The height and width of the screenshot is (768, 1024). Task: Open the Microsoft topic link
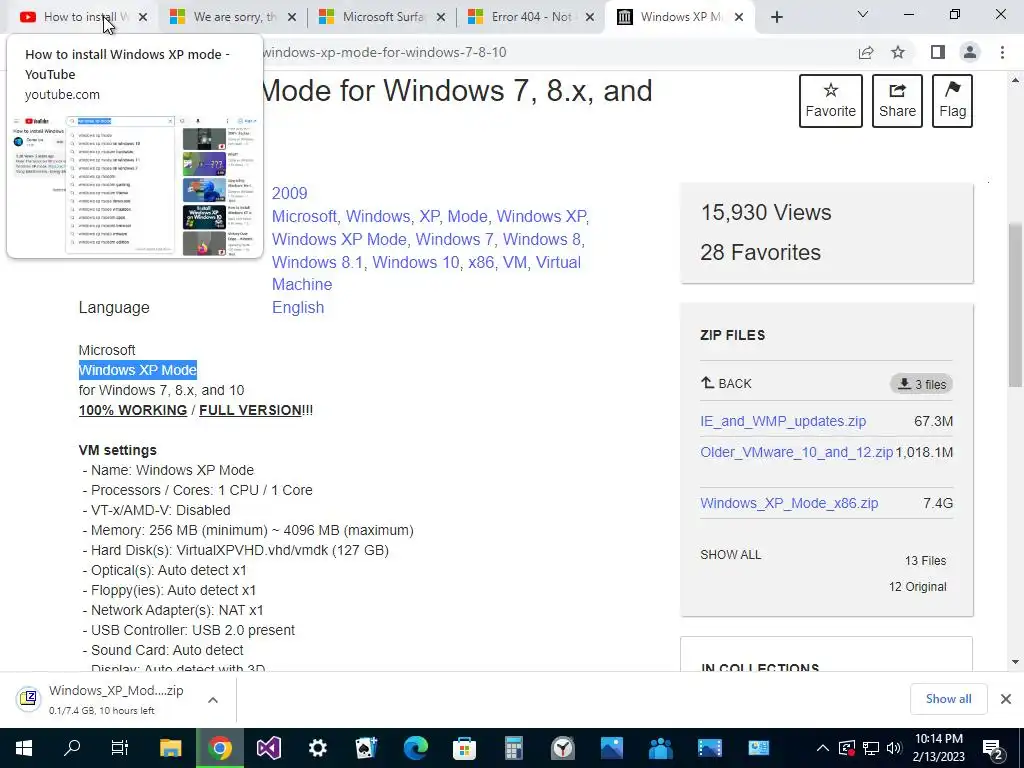[x=304, y=216]
